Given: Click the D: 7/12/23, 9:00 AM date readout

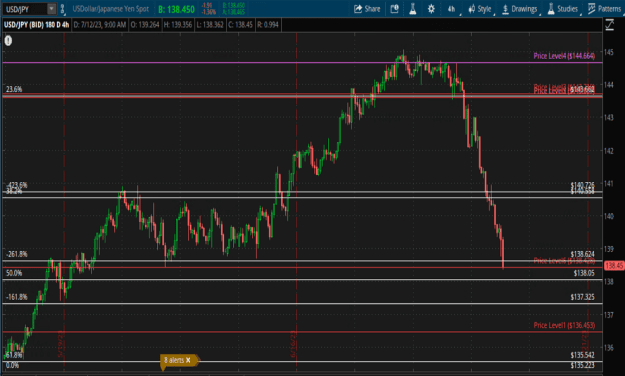Looking at the screenshot, I should pos(100,25).
